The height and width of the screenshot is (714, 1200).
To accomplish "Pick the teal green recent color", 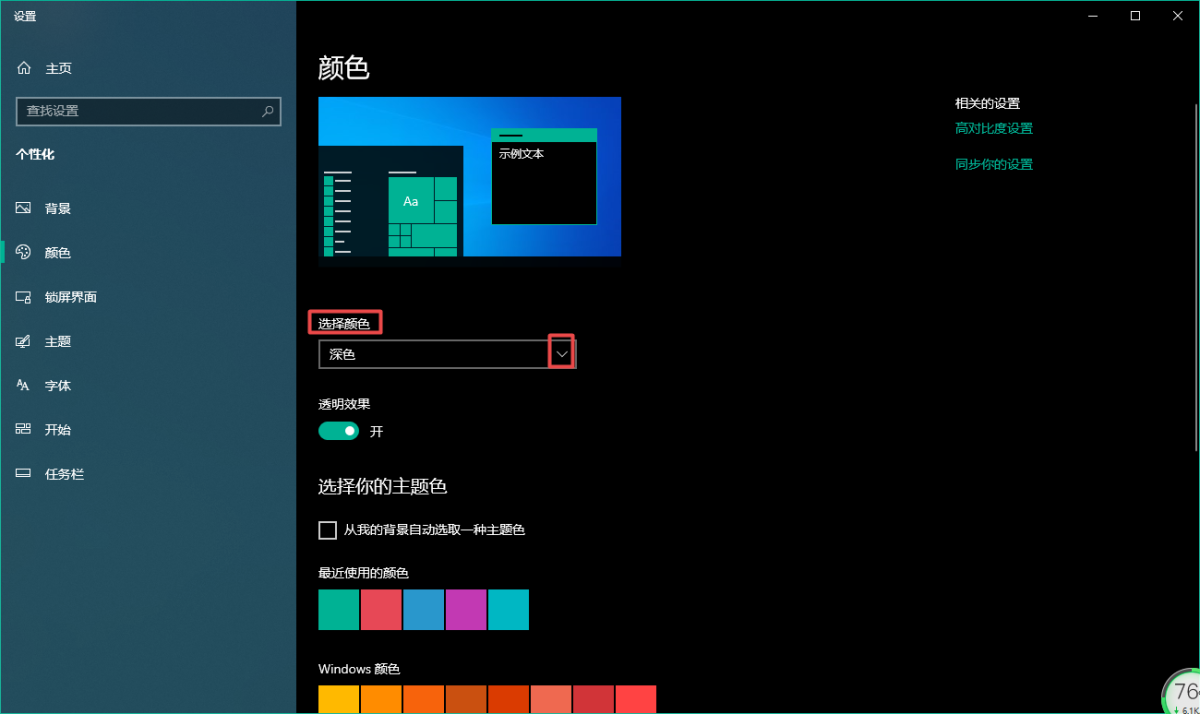I will 339,610.
